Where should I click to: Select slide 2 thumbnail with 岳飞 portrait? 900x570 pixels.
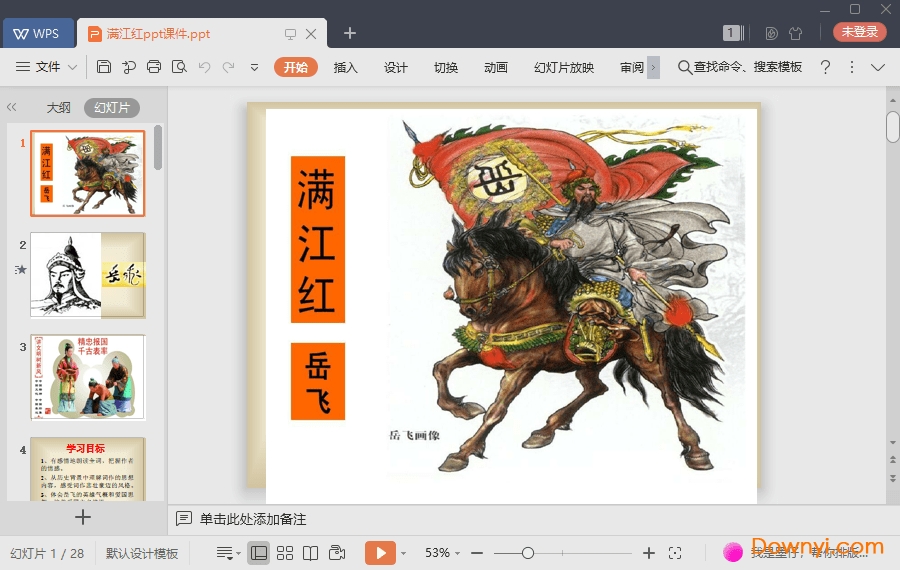(88, 275)
